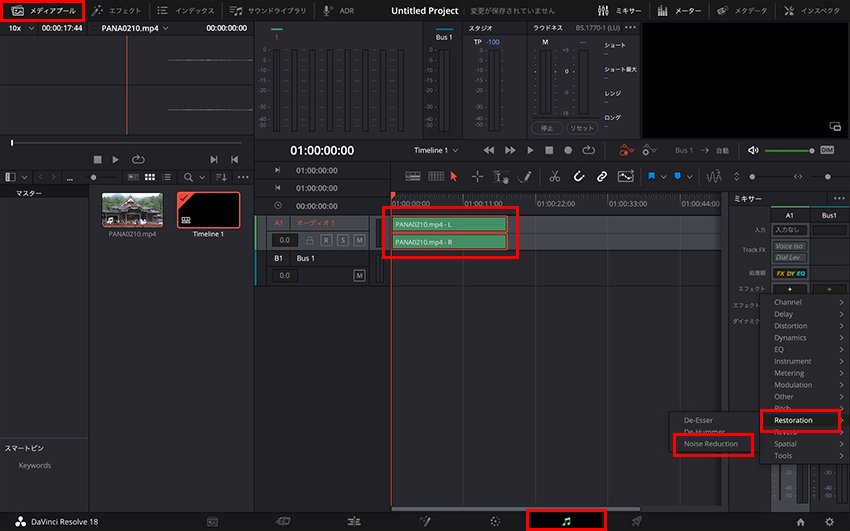Select the arrow pointer tool

tap(453, 176)
